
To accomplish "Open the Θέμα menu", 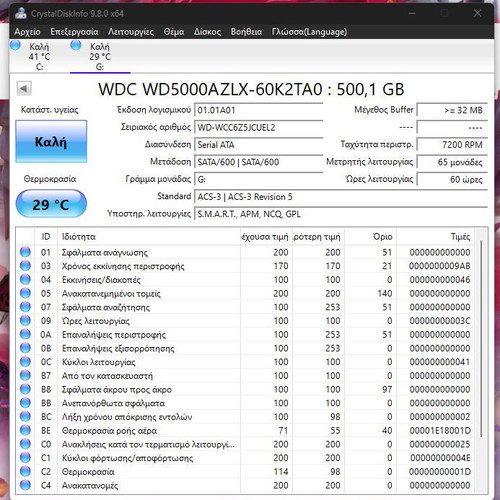I will (x=174, y=32).
